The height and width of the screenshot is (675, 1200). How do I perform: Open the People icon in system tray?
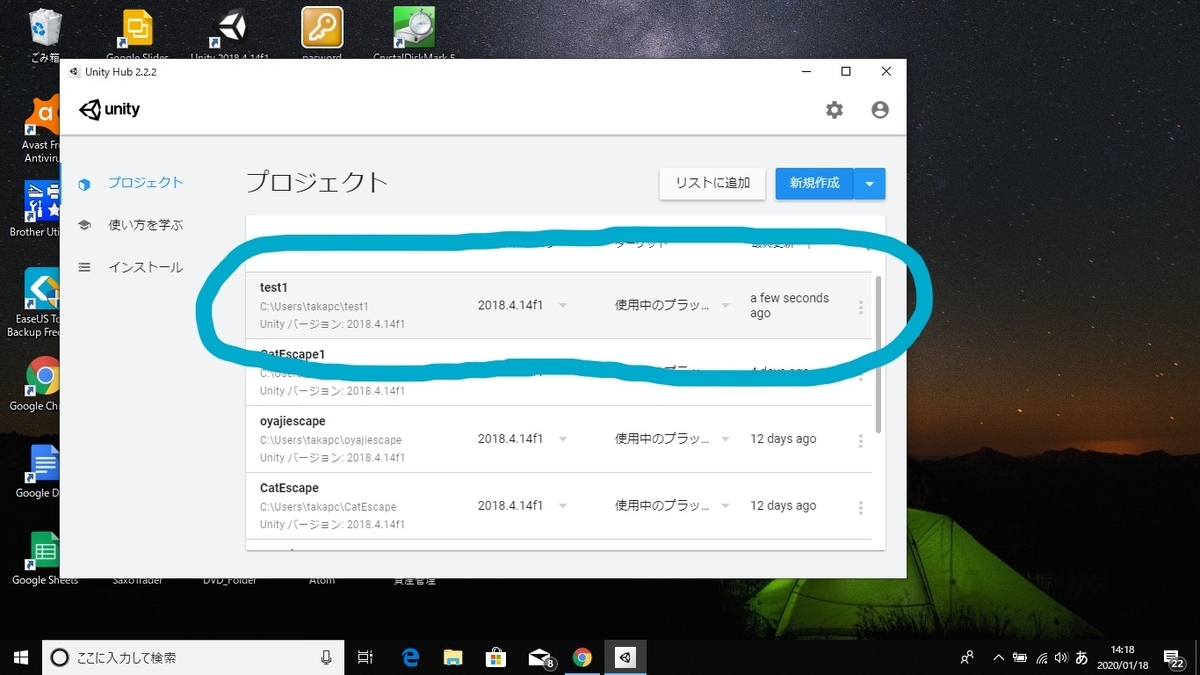tap(967, 657)
